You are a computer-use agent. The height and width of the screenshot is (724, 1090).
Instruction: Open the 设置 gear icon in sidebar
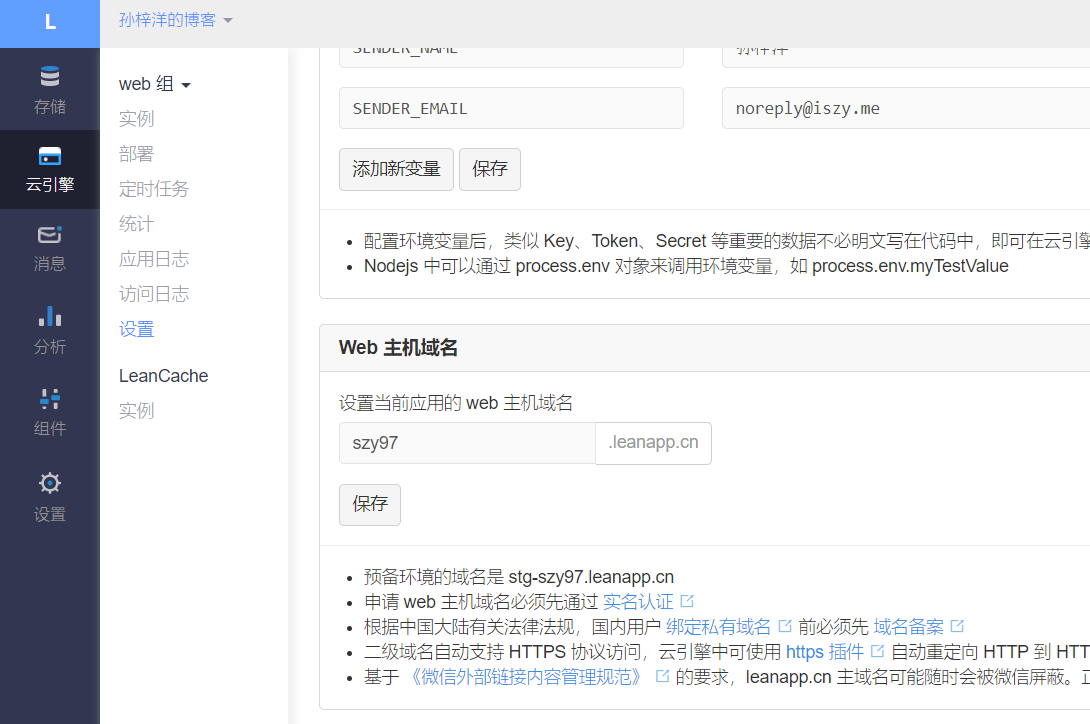[50, 484]
